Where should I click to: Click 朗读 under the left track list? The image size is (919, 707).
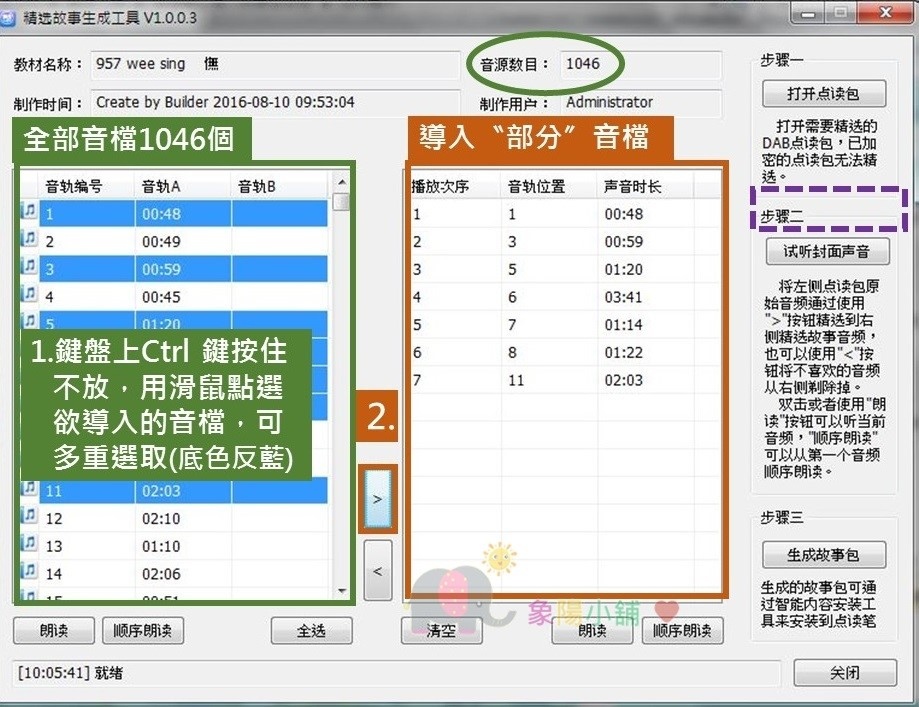(x=54, y=631)
